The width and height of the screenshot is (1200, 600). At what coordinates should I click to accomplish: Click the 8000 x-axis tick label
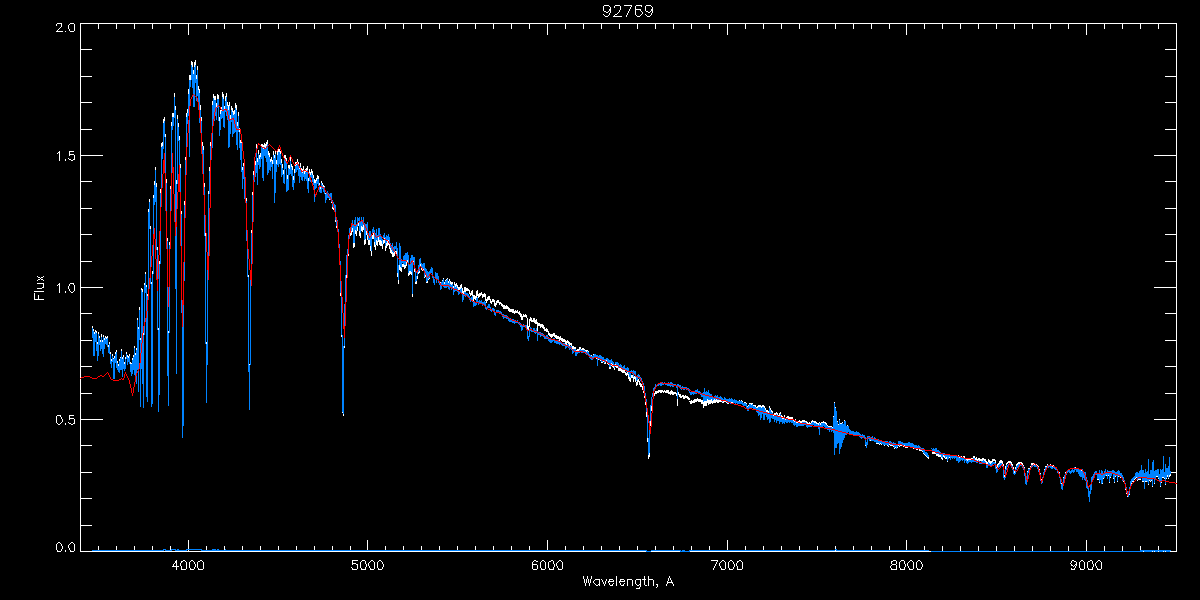pyautogui.click(x=907, y=565)
